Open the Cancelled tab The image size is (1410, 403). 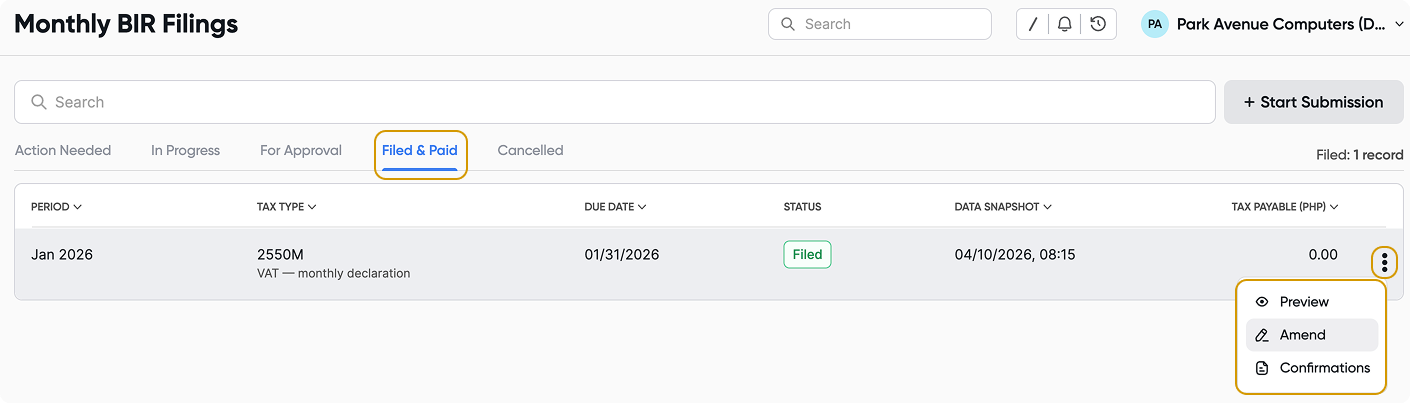[530, 150]
